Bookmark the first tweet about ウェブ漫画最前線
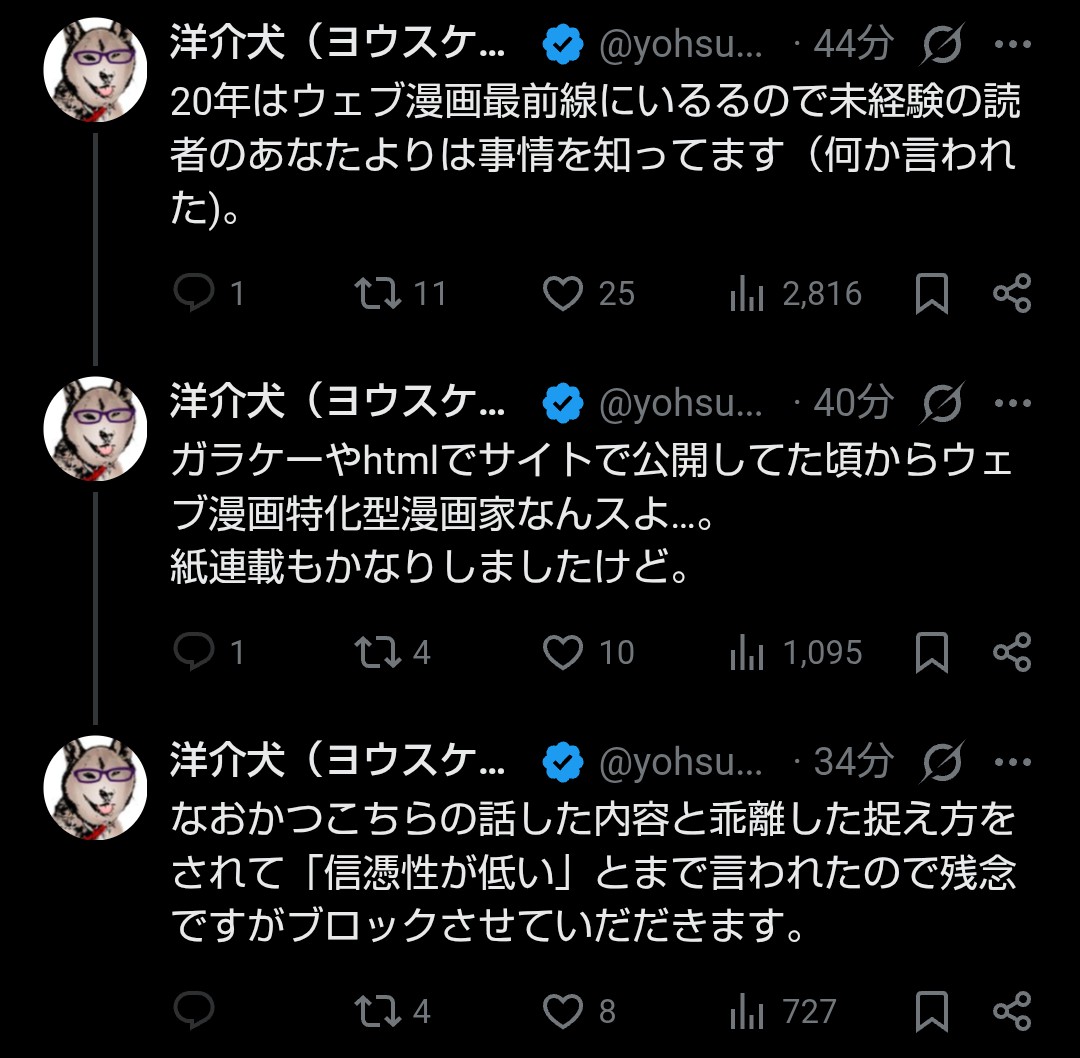The image size is (1080, 1058). tap(932, 293)
